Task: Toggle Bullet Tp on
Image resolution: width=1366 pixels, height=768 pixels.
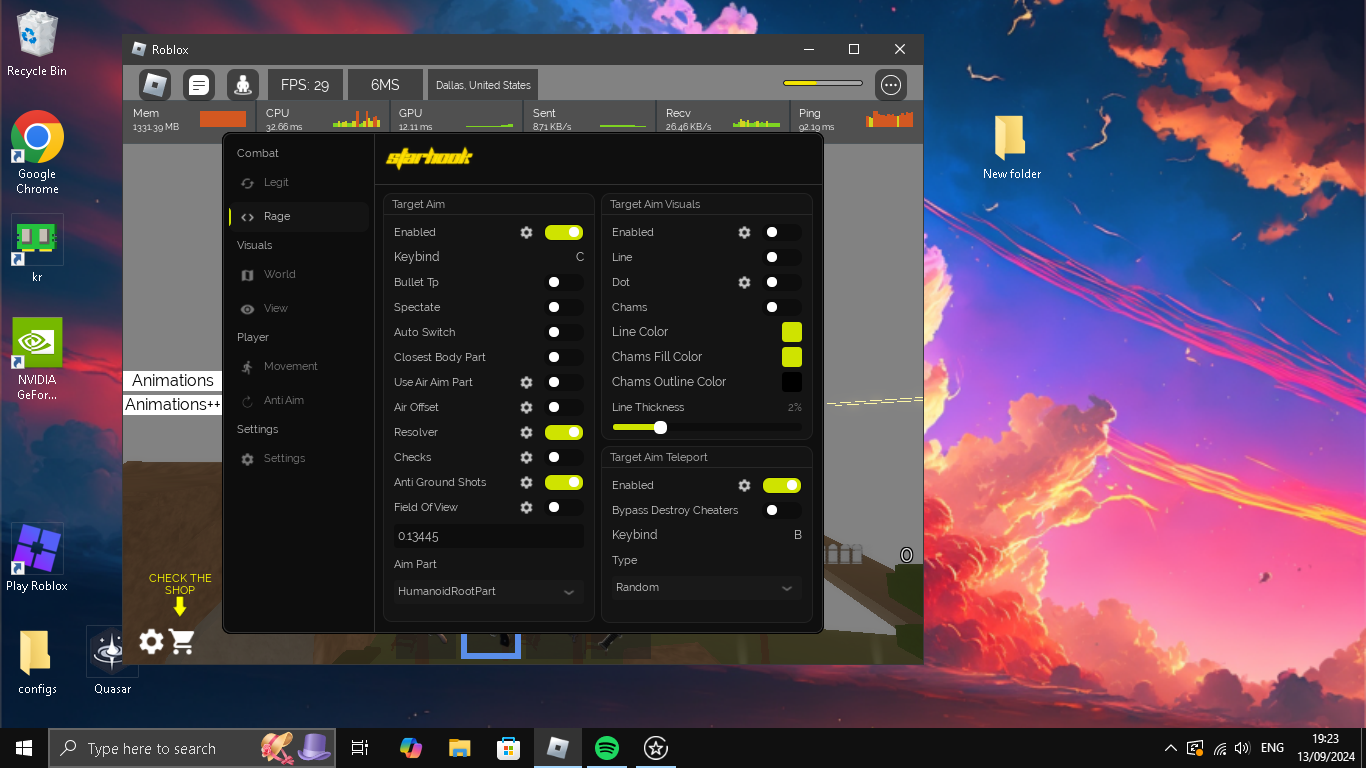Action: pyautogui.click(x=564, y=282)
